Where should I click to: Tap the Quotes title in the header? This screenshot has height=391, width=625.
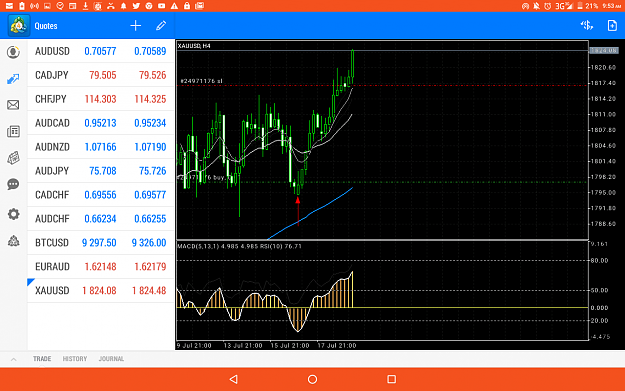point(46,26)
